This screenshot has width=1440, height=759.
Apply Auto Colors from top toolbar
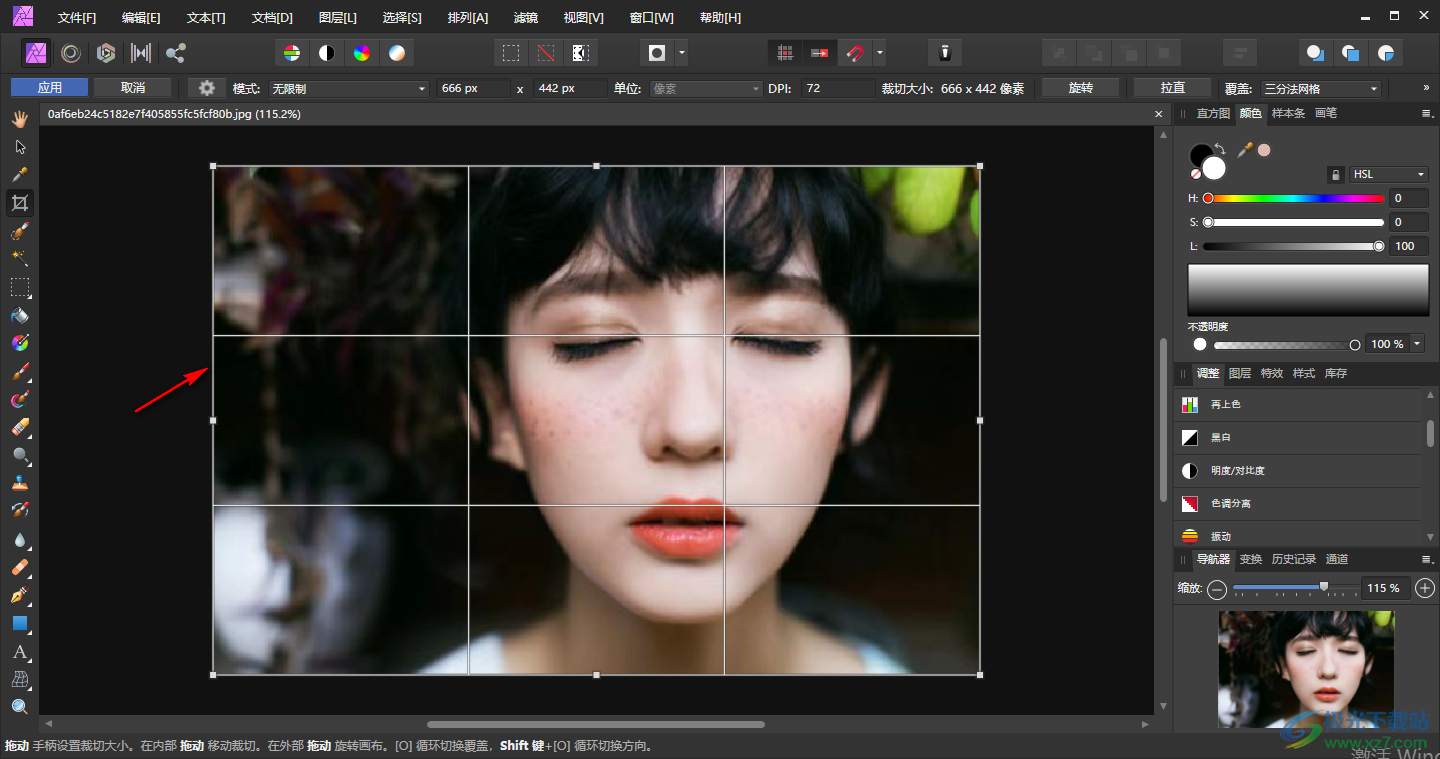pos(362,53)
